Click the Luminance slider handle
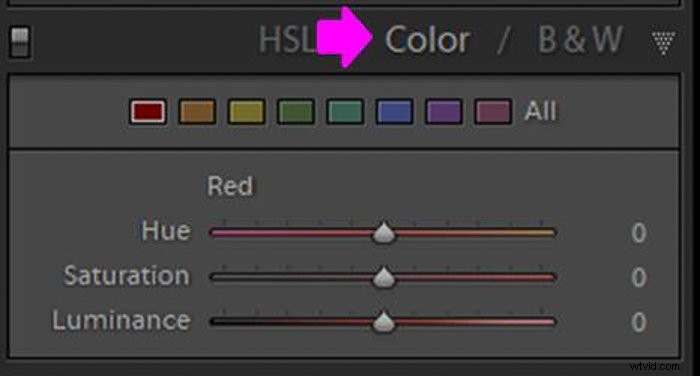The image size is (700, 376). [x=383, y=322]
